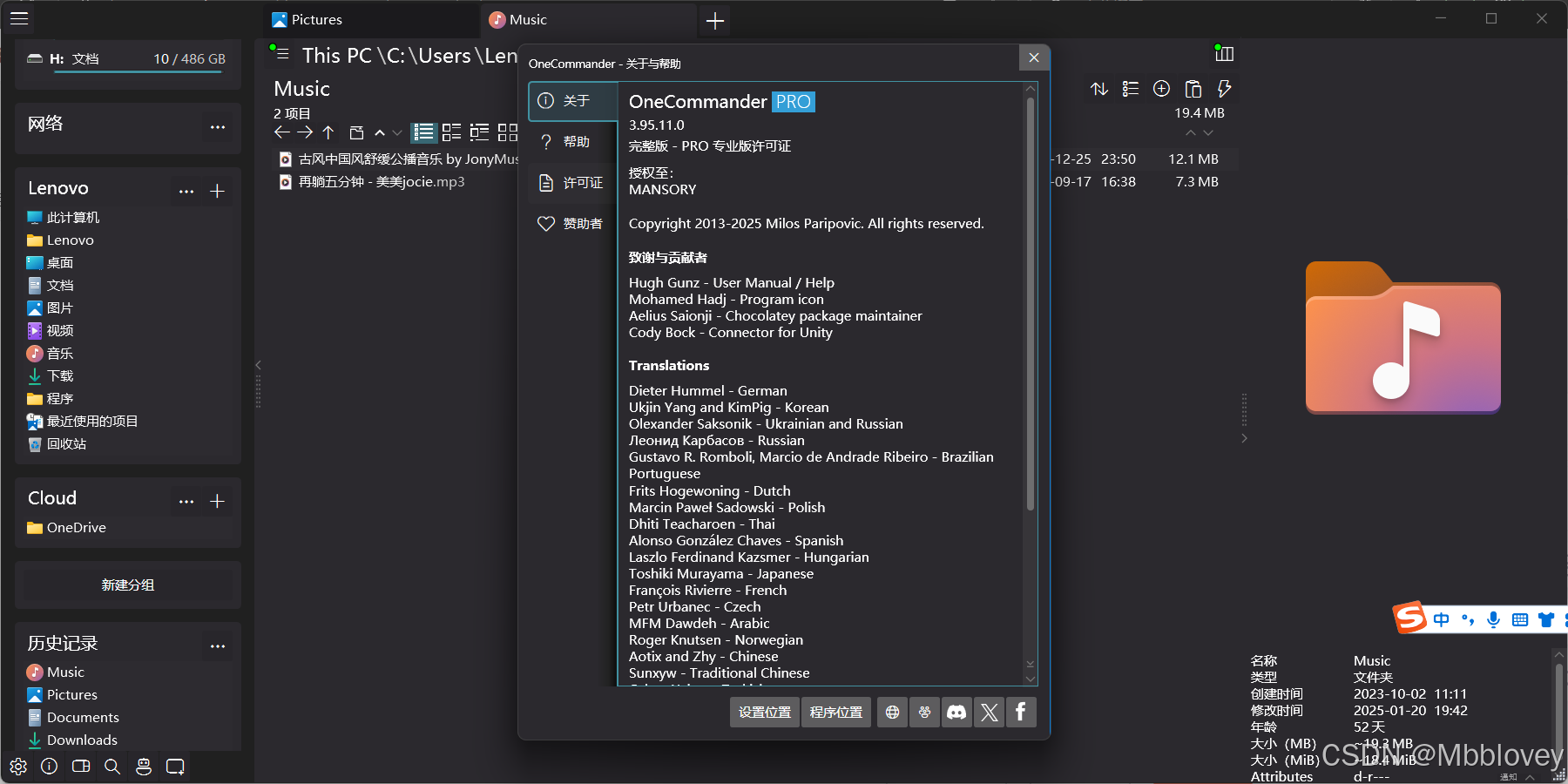The width and height of the screenshot is (1568, 784).
Task: Select the 许可证 tab
Action: point(573,183)
